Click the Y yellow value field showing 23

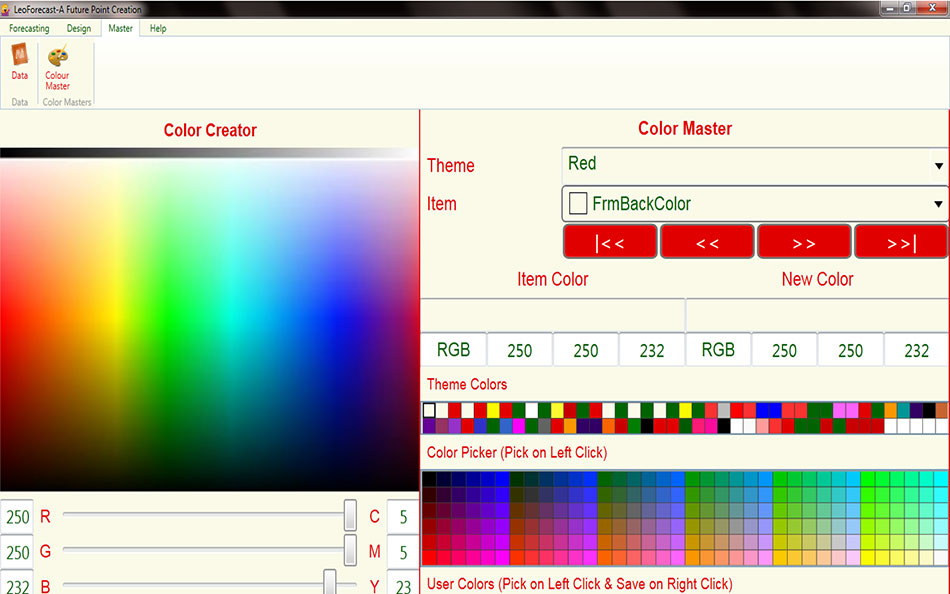pyautogui.click(x=403, y=584)
